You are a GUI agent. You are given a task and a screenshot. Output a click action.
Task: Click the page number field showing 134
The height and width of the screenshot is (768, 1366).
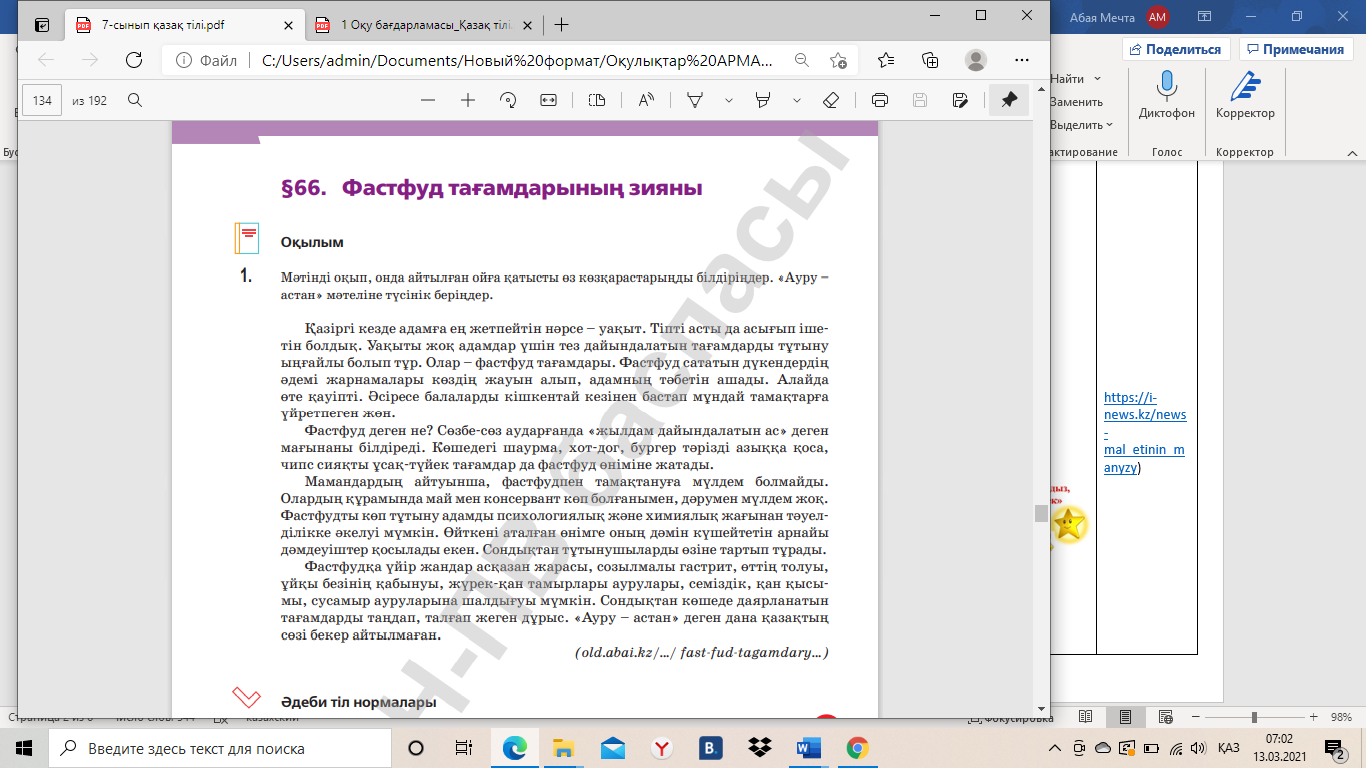pos(42,100)
